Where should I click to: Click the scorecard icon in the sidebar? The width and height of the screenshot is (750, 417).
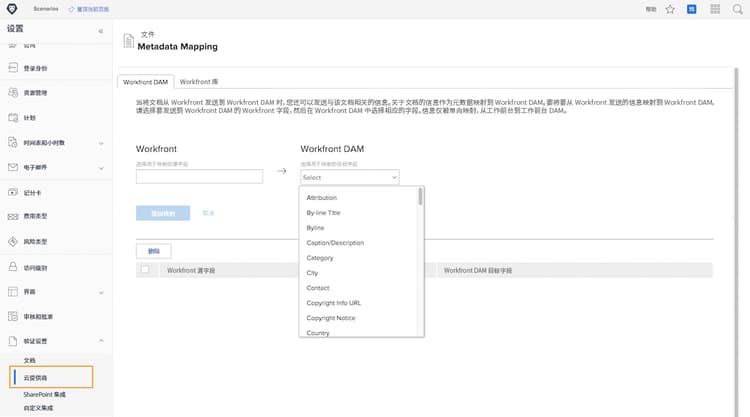[13, 192]
